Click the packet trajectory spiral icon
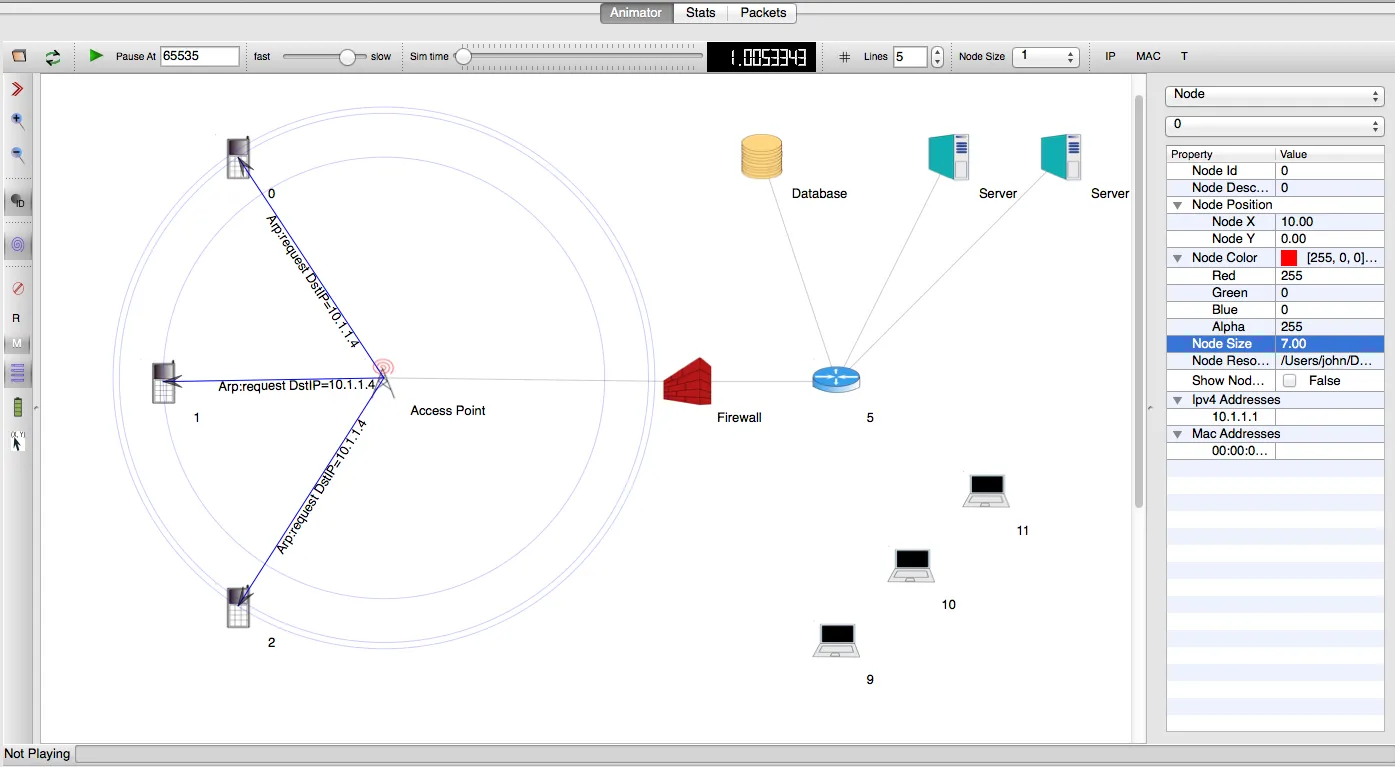 [17, 244]
